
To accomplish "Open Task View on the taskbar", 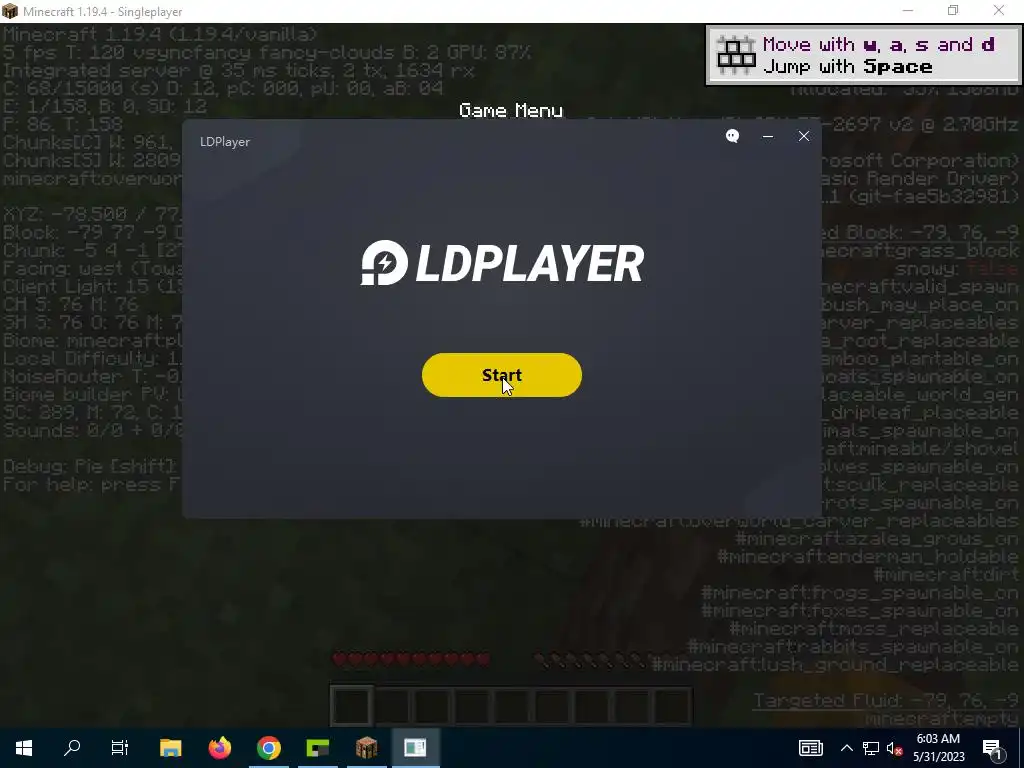I will click(x=120, y=748).
